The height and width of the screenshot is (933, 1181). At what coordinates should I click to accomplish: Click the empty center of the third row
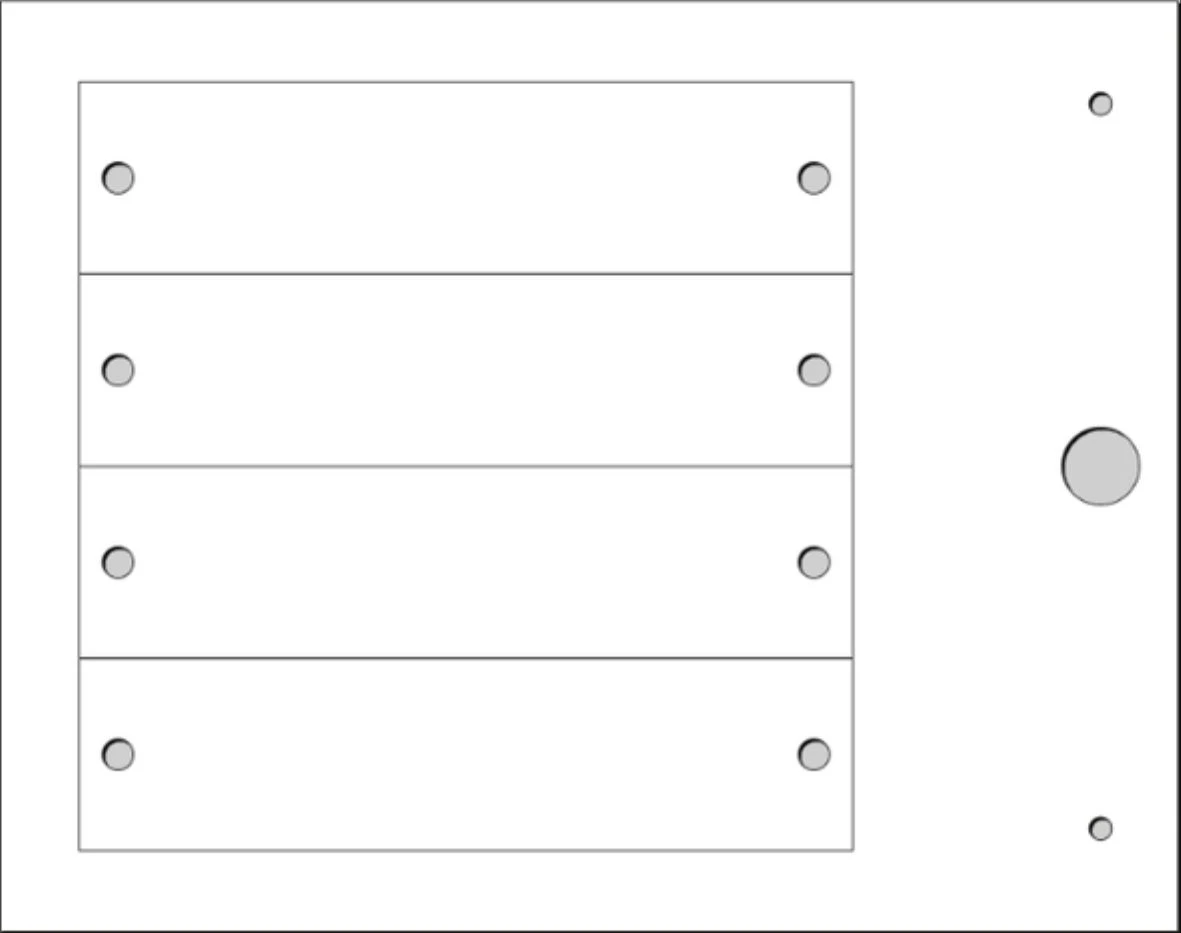click(x=466, y=563)
